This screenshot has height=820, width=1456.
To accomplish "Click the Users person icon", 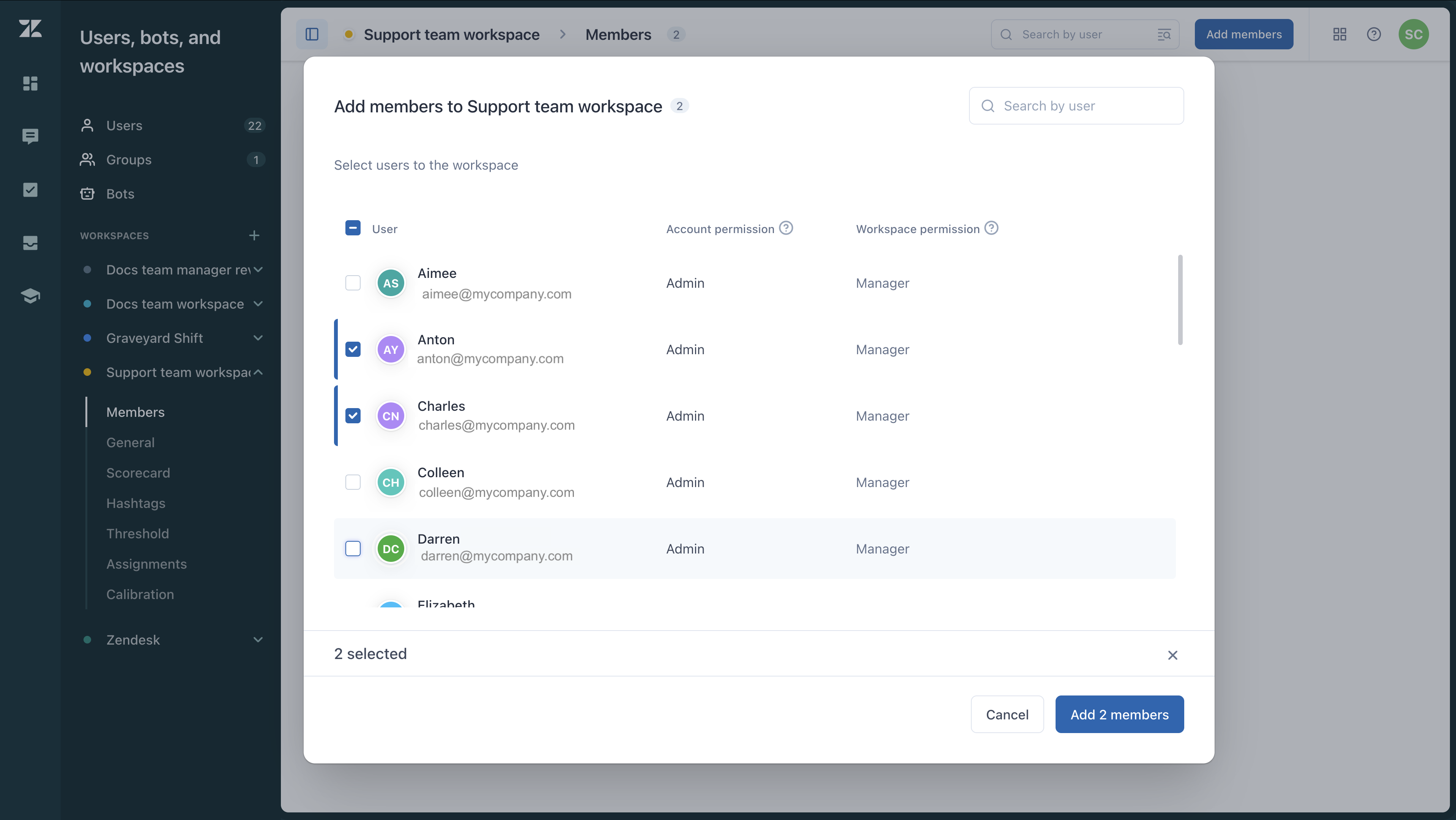I will (87, 125).
